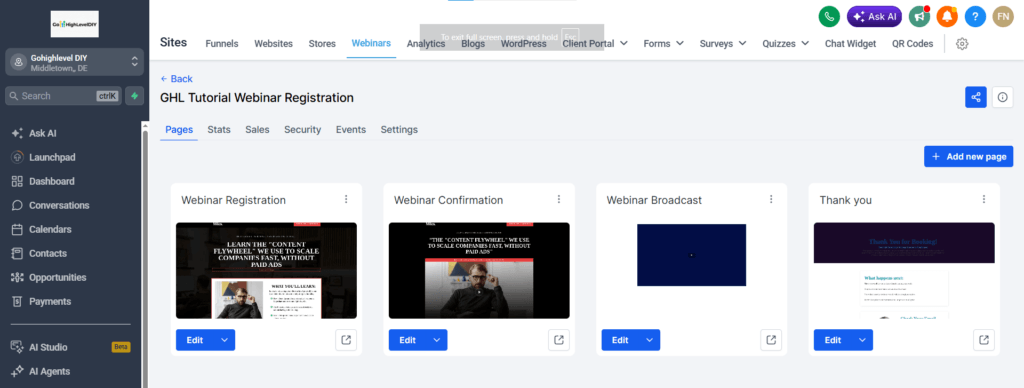Open Webinar Registration page in new tab
Viewport: 1024px width, 388px height.
(x=346, y=340)
